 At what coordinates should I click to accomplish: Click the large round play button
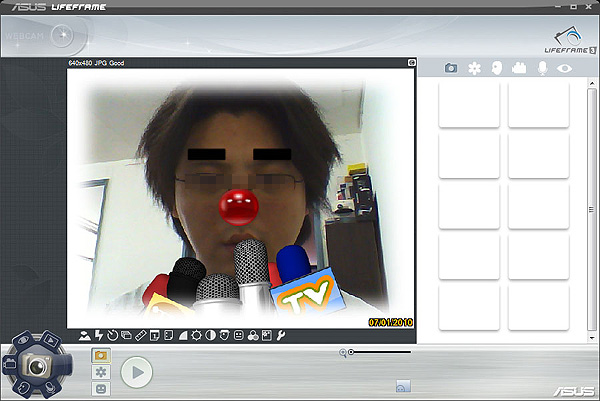point(137,372)
